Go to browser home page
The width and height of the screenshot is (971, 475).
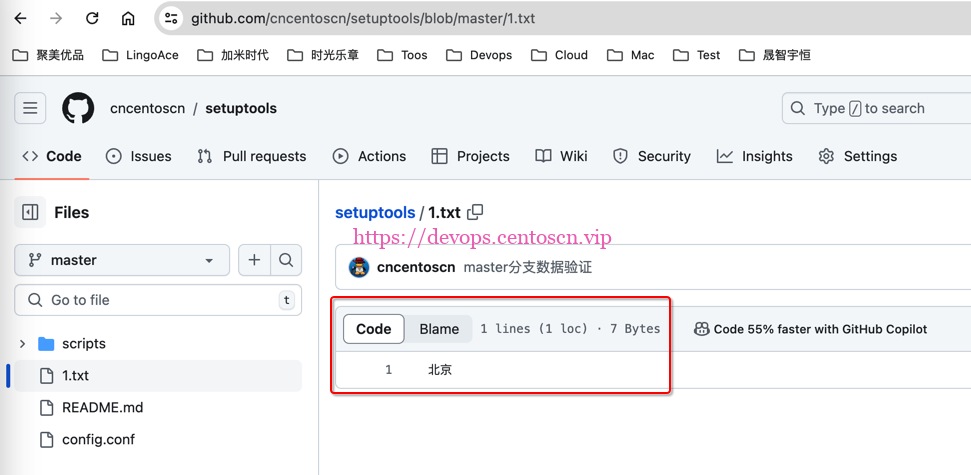(128, 18)
